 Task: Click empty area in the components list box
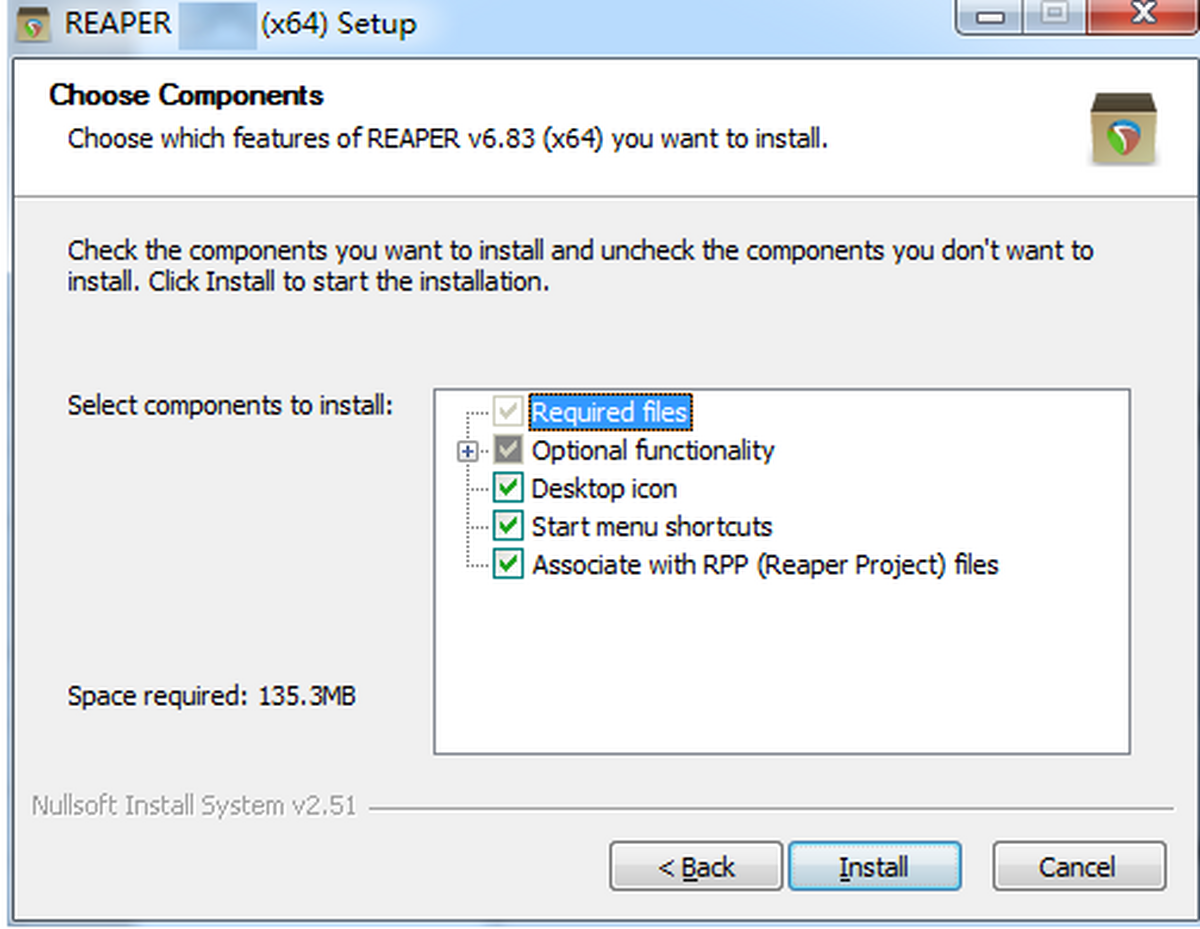point(780,670)
